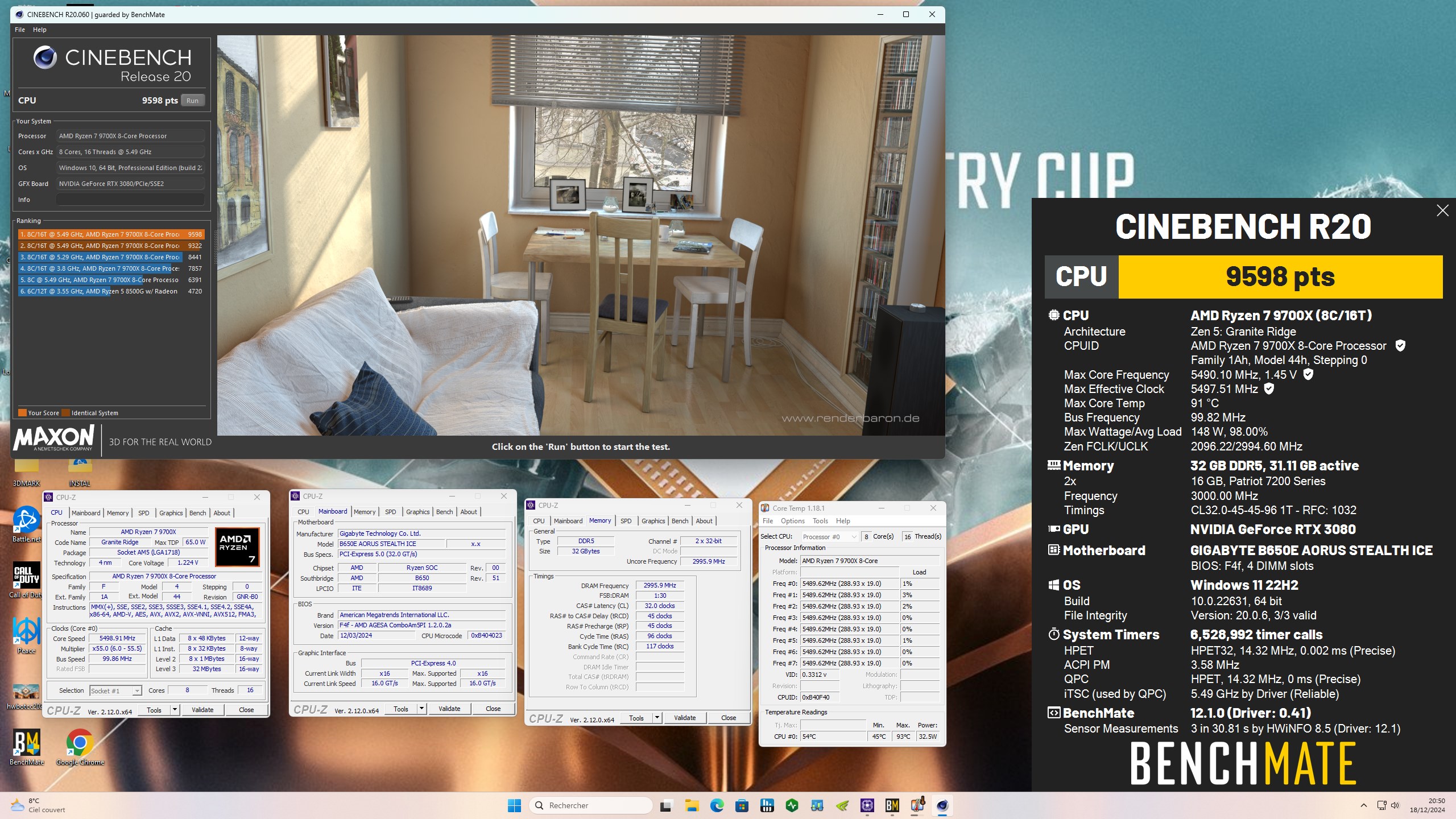Viewport: 1456px width, 819px height.
Task: Click the verification shield next to CPUID
Action: [1400, 345]
